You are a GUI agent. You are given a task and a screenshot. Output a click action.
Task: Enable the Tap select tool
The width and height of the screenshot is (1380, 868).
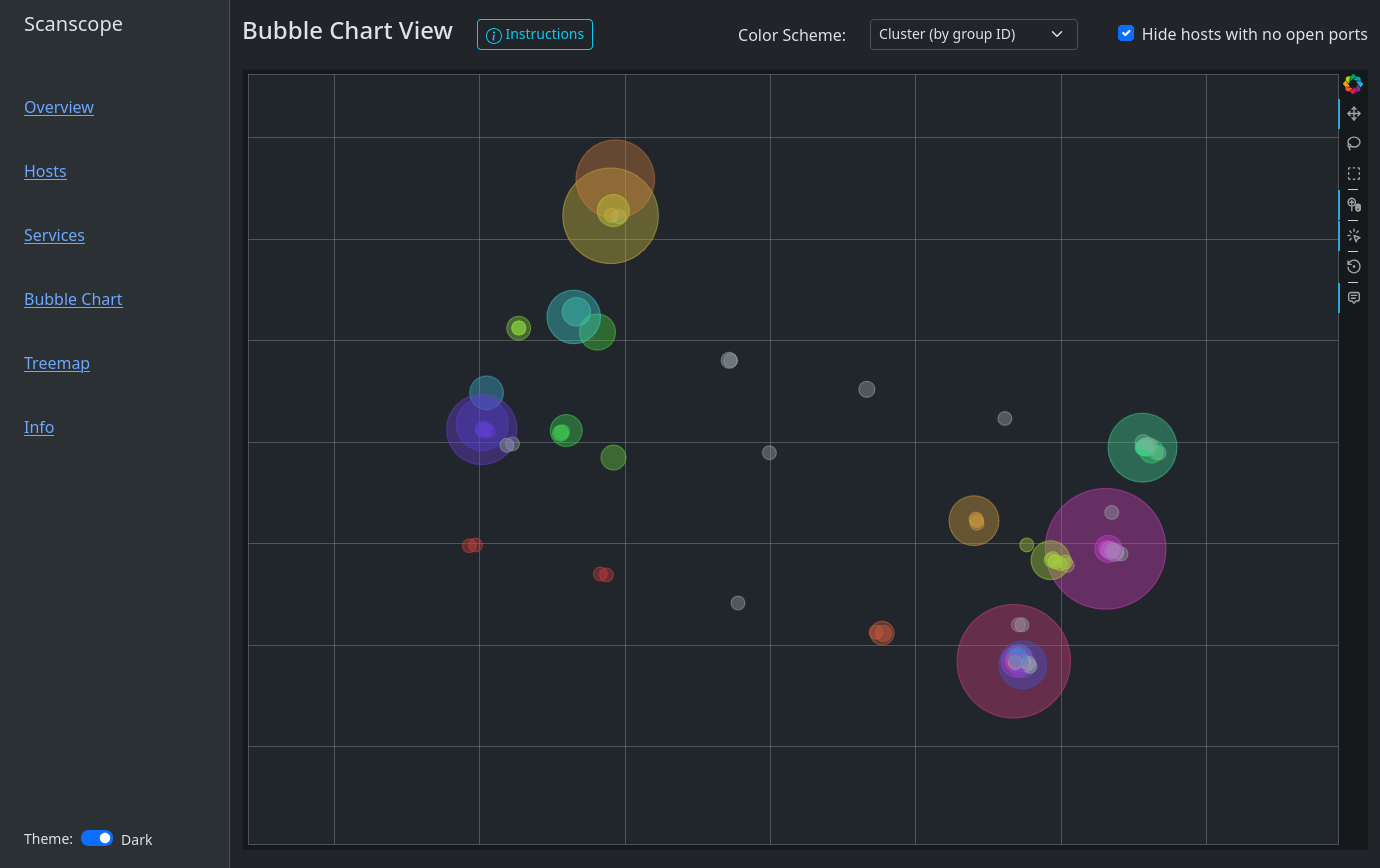pyautogui.click(x=1353, y=236)
